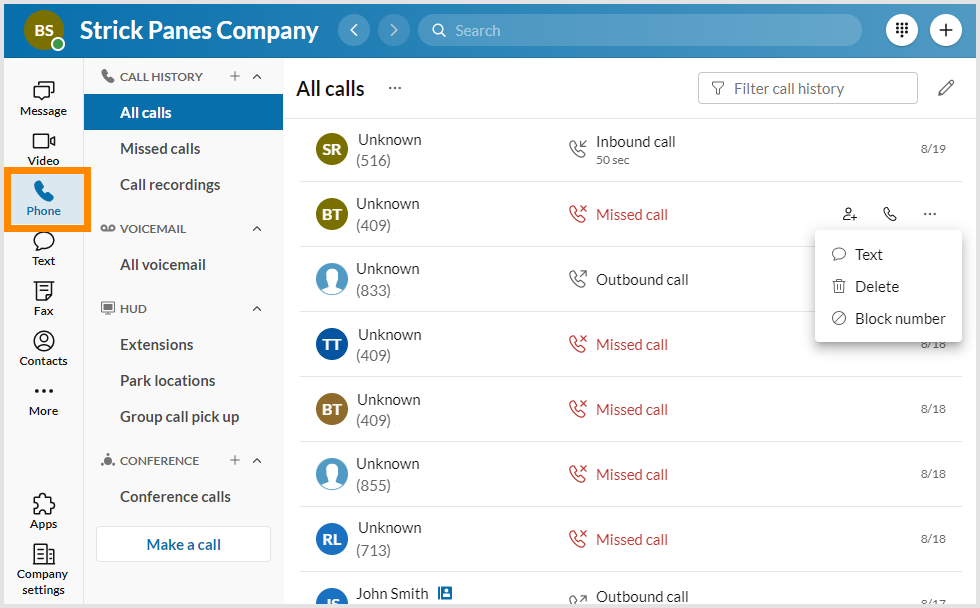Add Unknown (409) as a contact

point(849,213)
